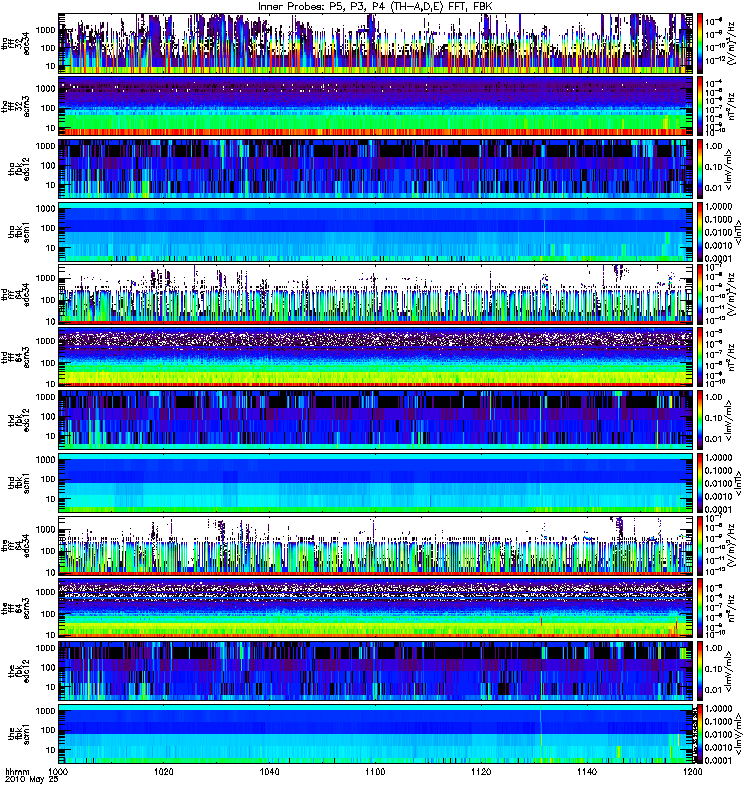Viewport: 750px width, 800px height.
Task: Click the 1120 time tick label
Action: coord(481,771)
